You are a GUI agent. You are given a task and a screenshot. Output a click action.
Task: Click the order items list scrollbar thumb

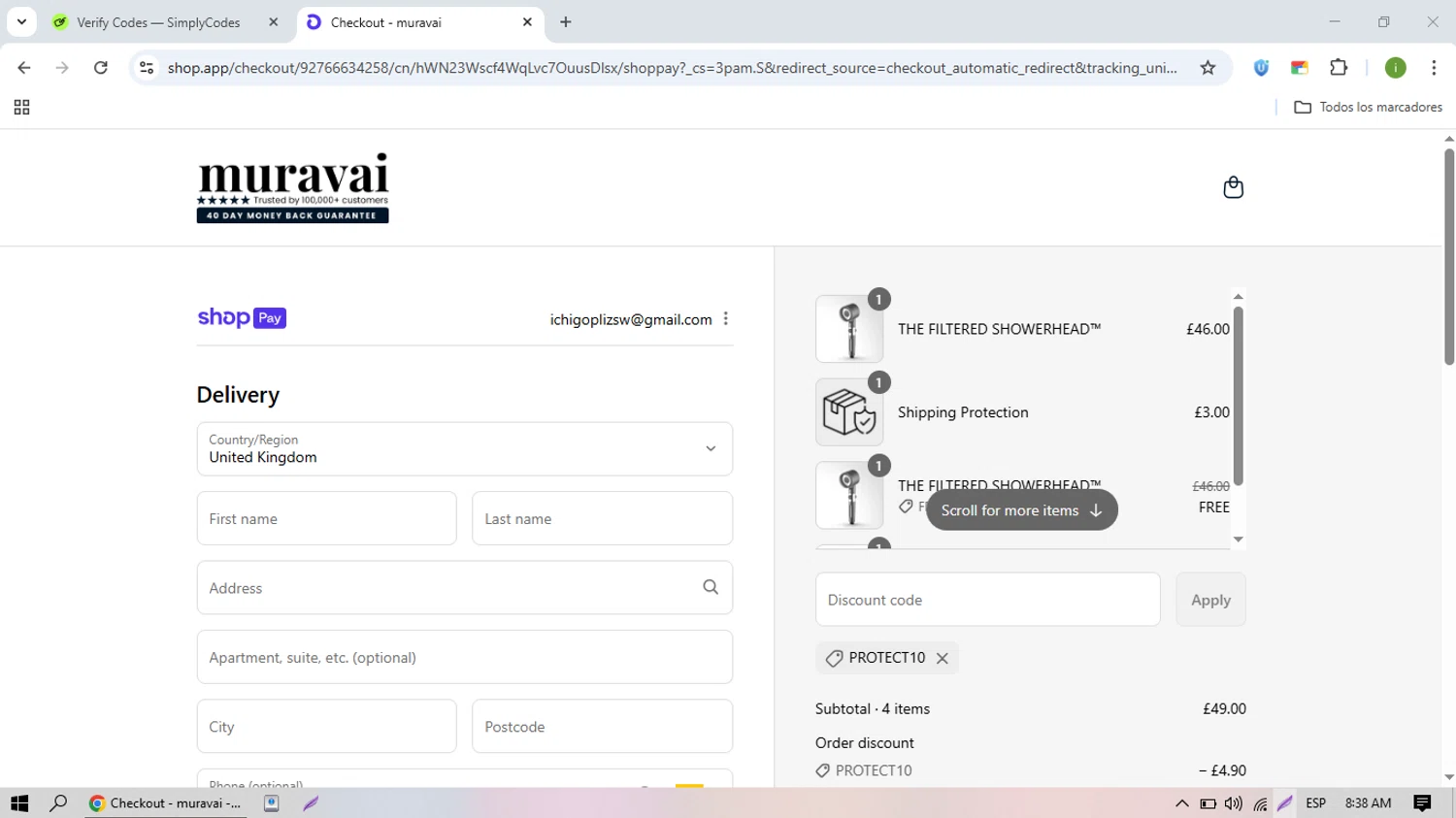pyautogui.click(x=1238, y=396)
